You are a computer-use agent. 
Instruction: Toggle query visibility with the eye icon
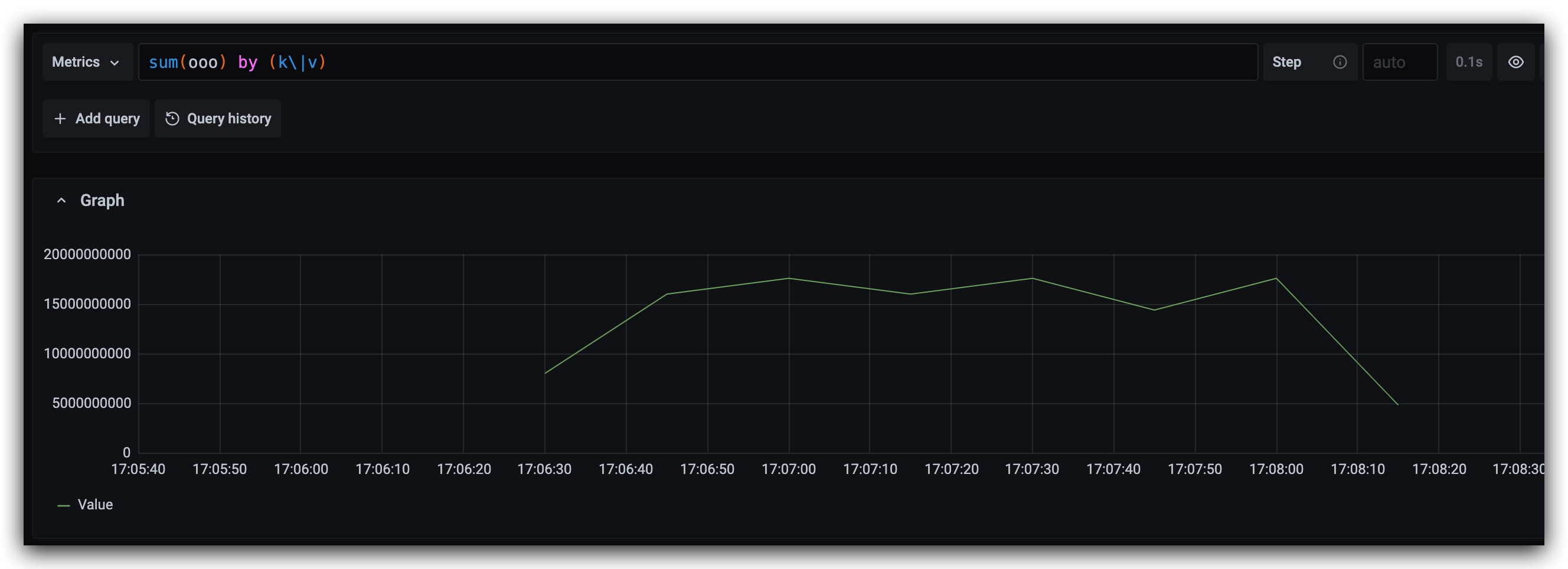pyautogui.click(x=1515, y=62)
